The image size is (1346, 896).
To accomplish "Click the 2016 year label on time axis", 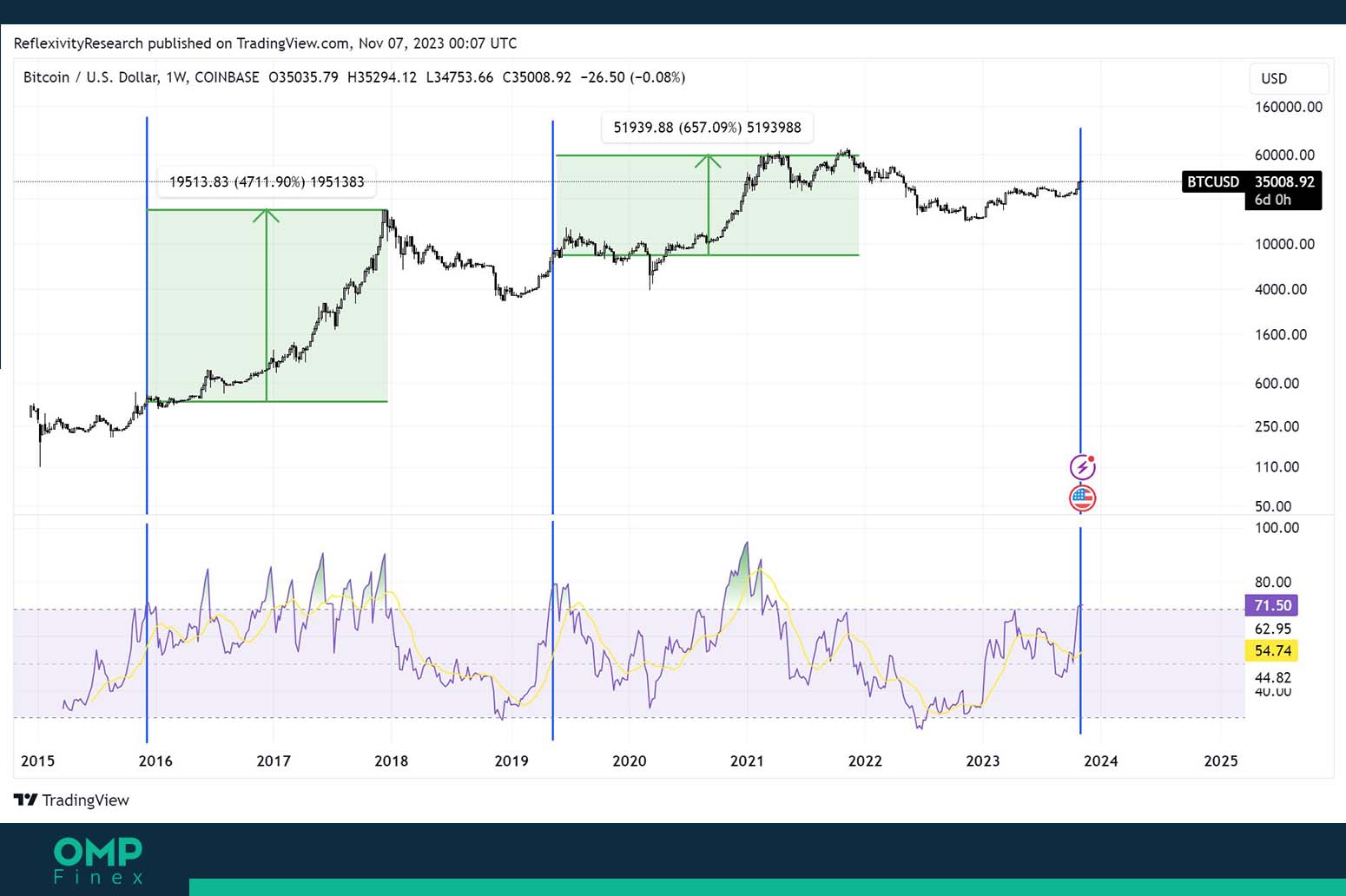I will point(155,761).
